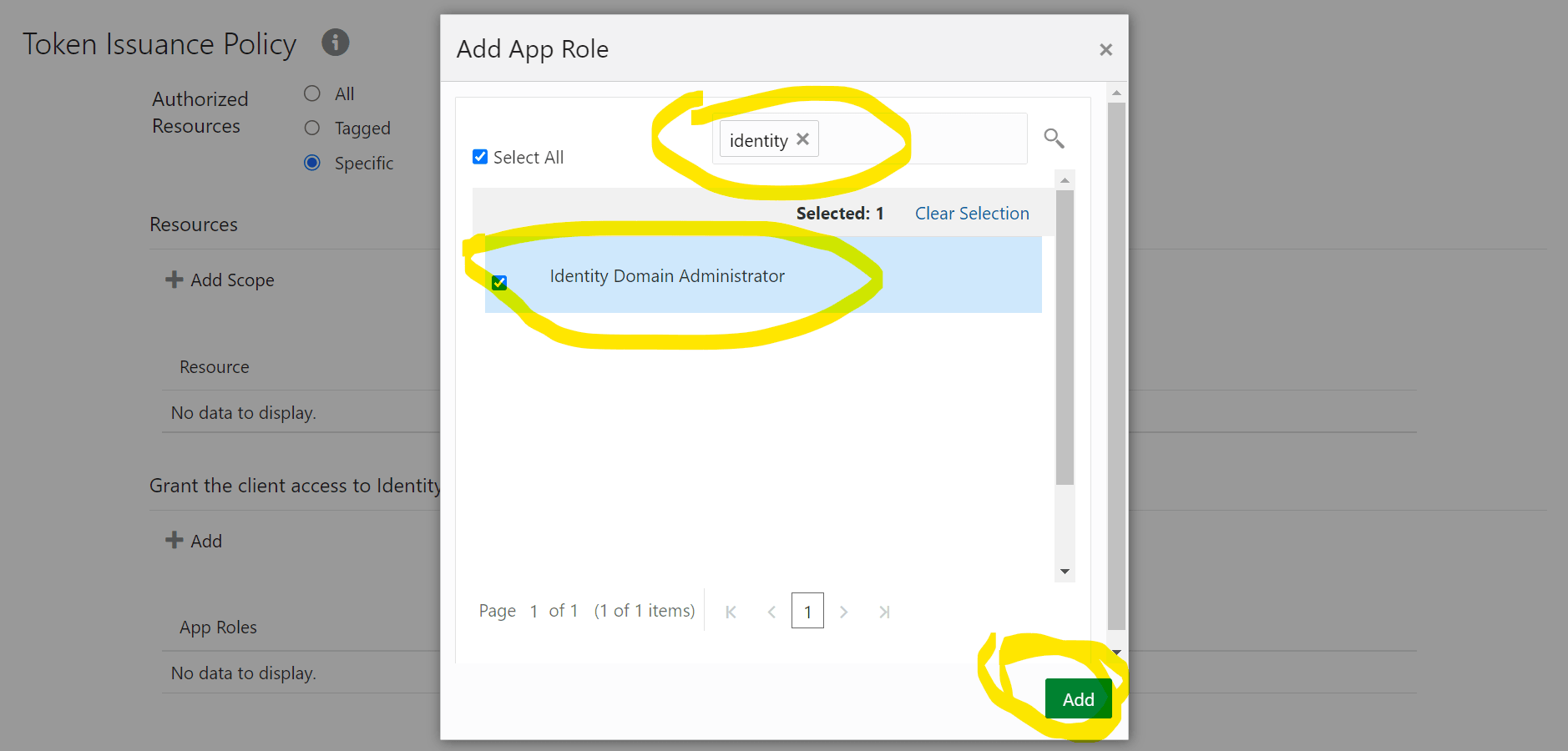The width and height of the screenshot is (1568, 751).
Task: Uncheck Identity Domain Administrator
Action: 498,283
